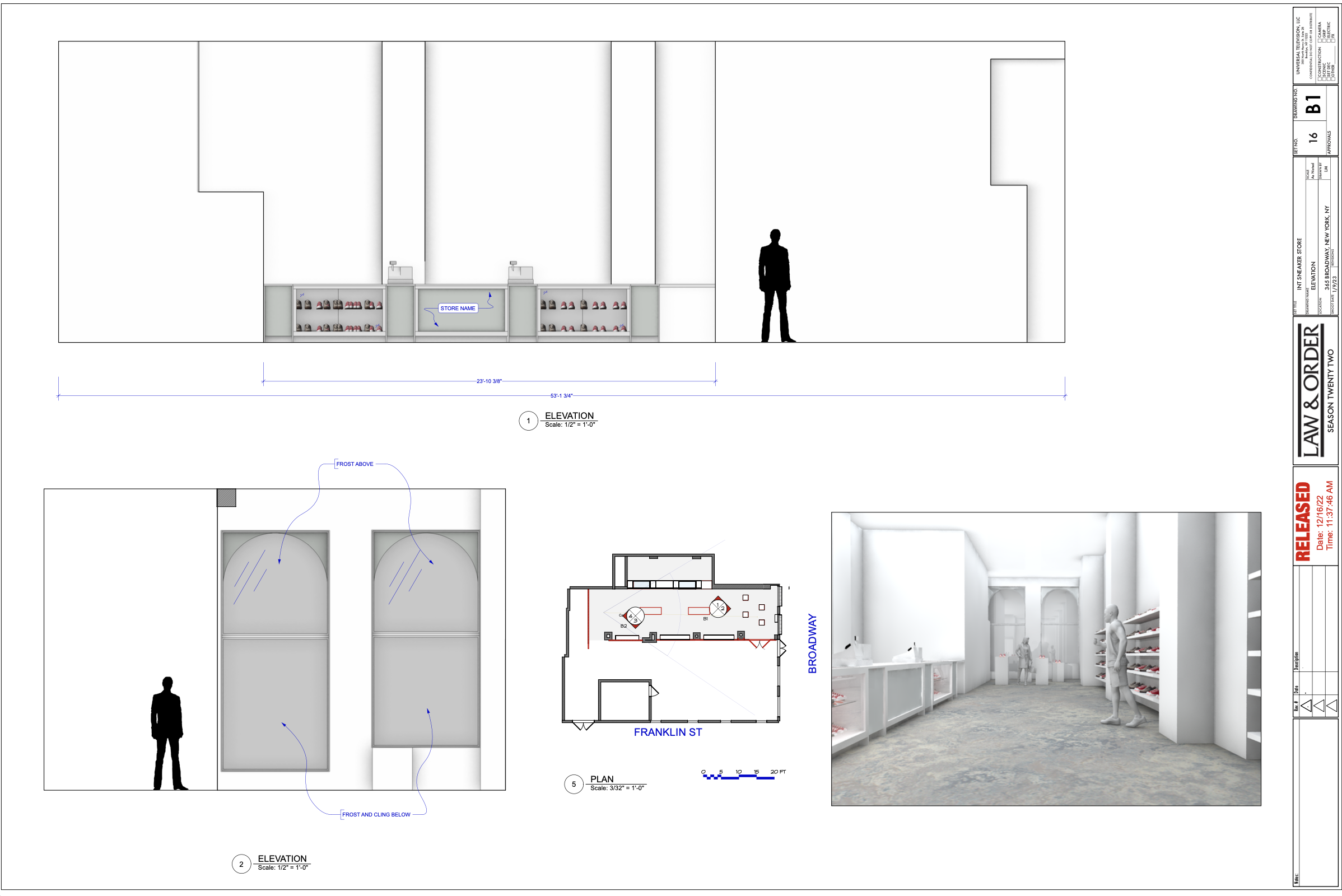This screenshot has width=1342, height=896.
Task: Click the BROADWAY street label
Action: pos(812,643)
